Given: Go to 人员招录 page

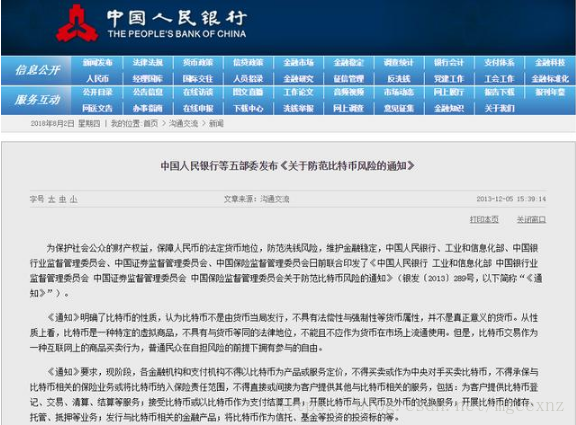Looking at the screenshot, I should click(248, 79).
